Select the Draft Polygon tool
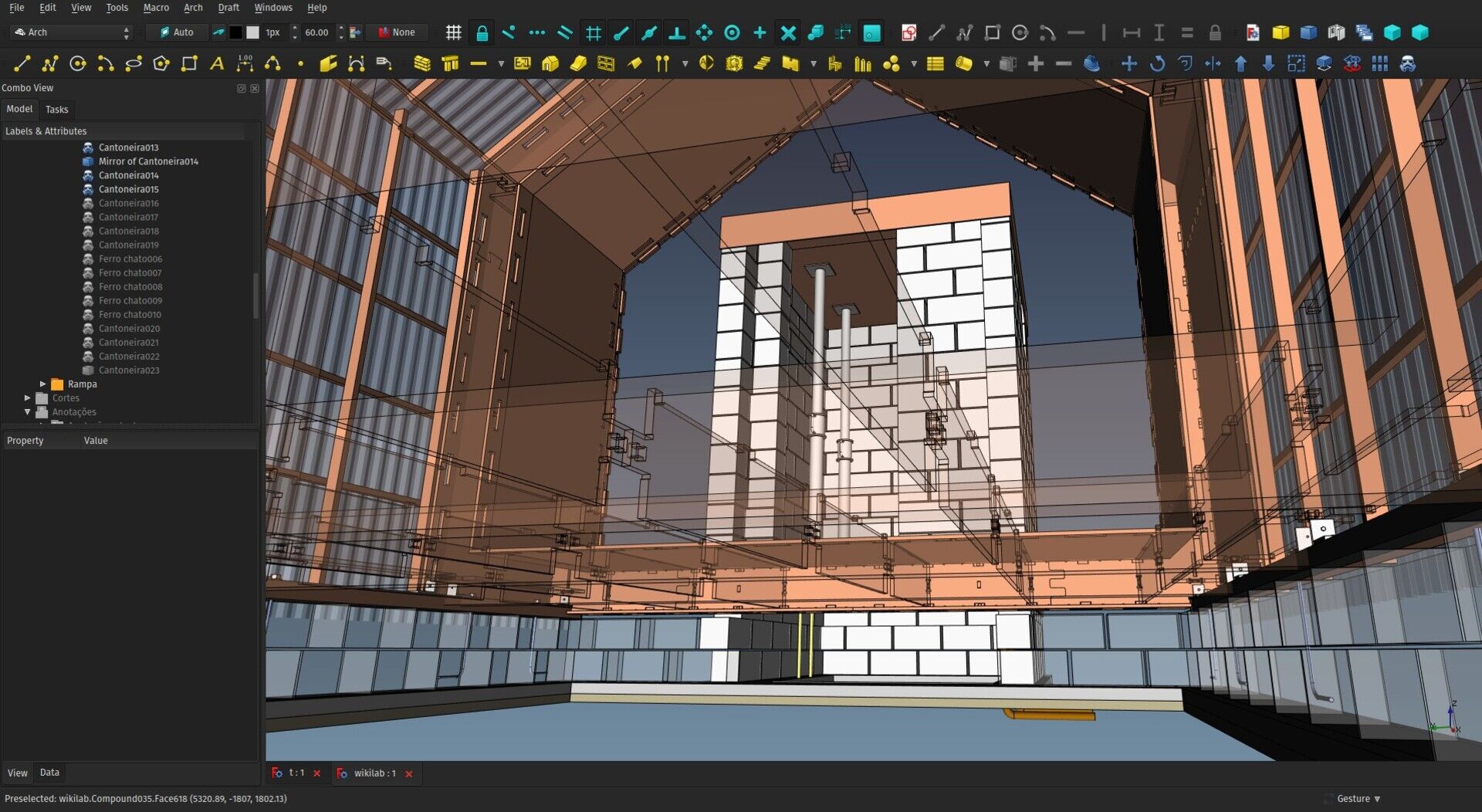Screen dimensions: 1482x812 click(x=161, y=64)
